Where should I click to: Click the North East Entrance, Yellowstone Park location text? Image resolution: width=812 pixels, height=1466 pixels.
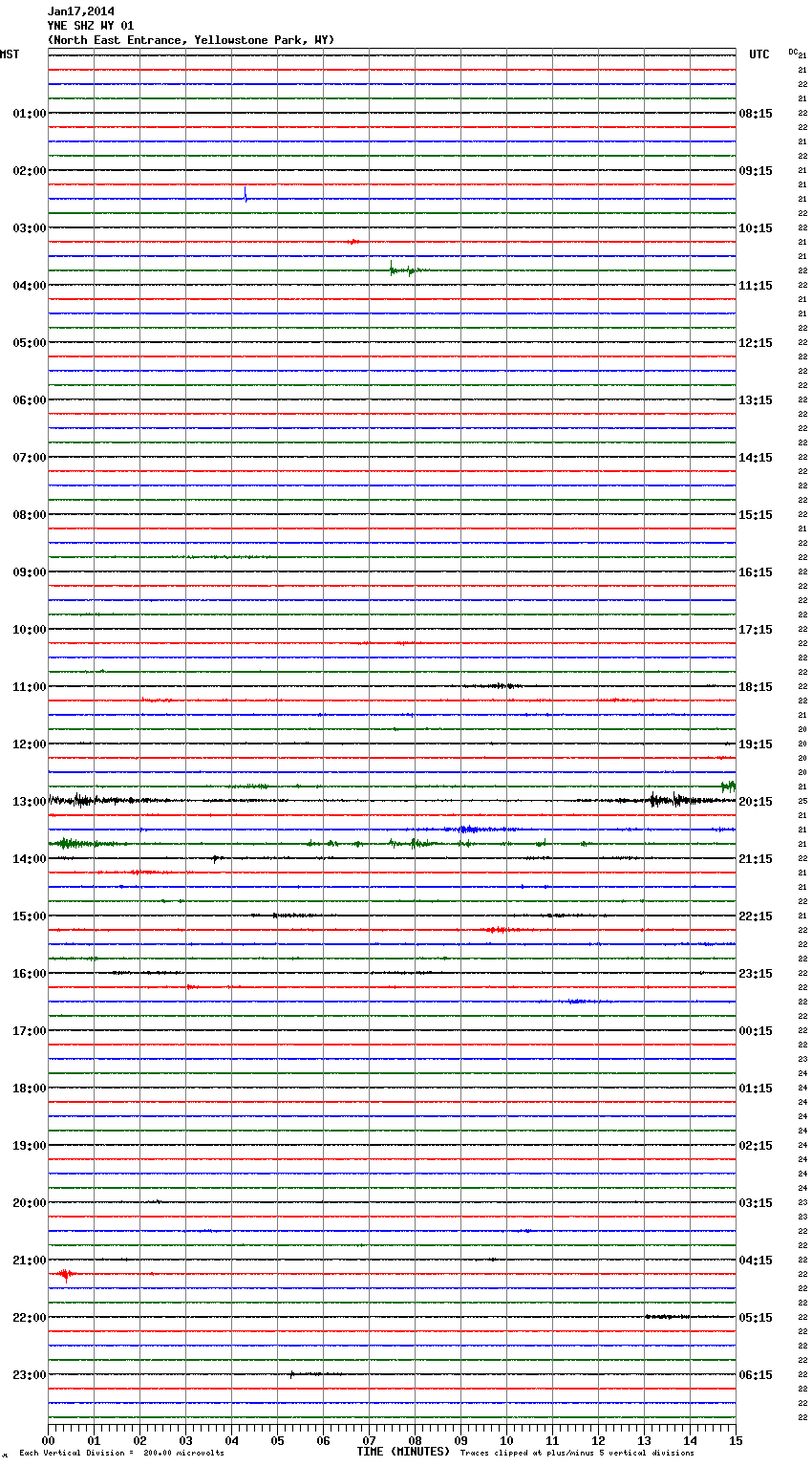coord(191,40)
